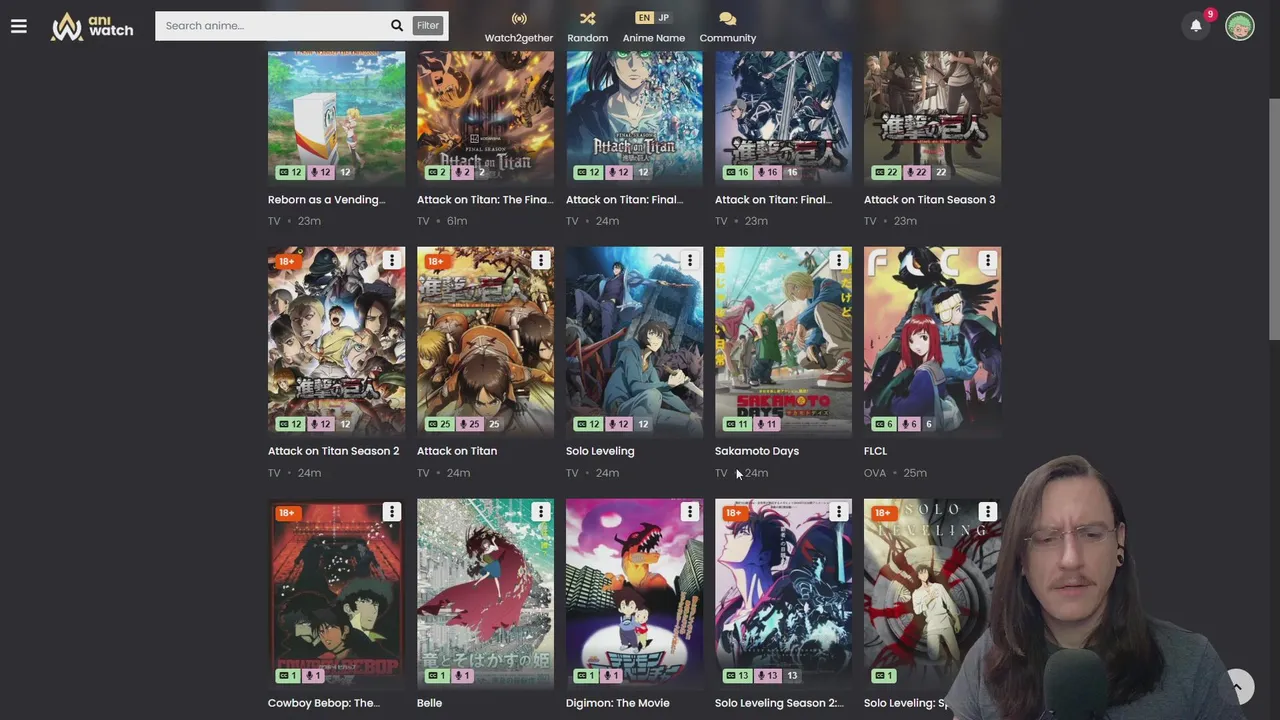
Task: Open the user profile avatar
Action: [x=1239, y=26]
